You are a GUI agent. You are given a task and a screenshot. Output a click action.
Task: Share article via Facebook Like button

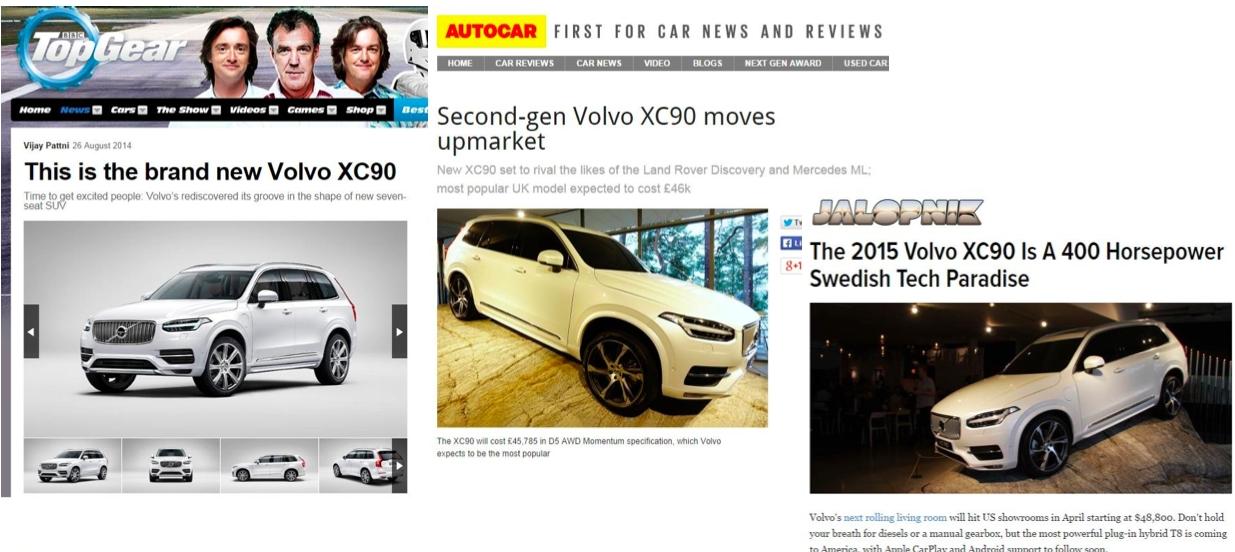[789, 243]
